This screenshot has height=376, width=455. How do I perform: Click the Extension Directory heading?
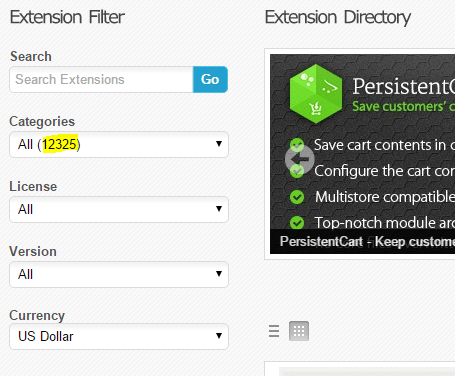(338, 17)
